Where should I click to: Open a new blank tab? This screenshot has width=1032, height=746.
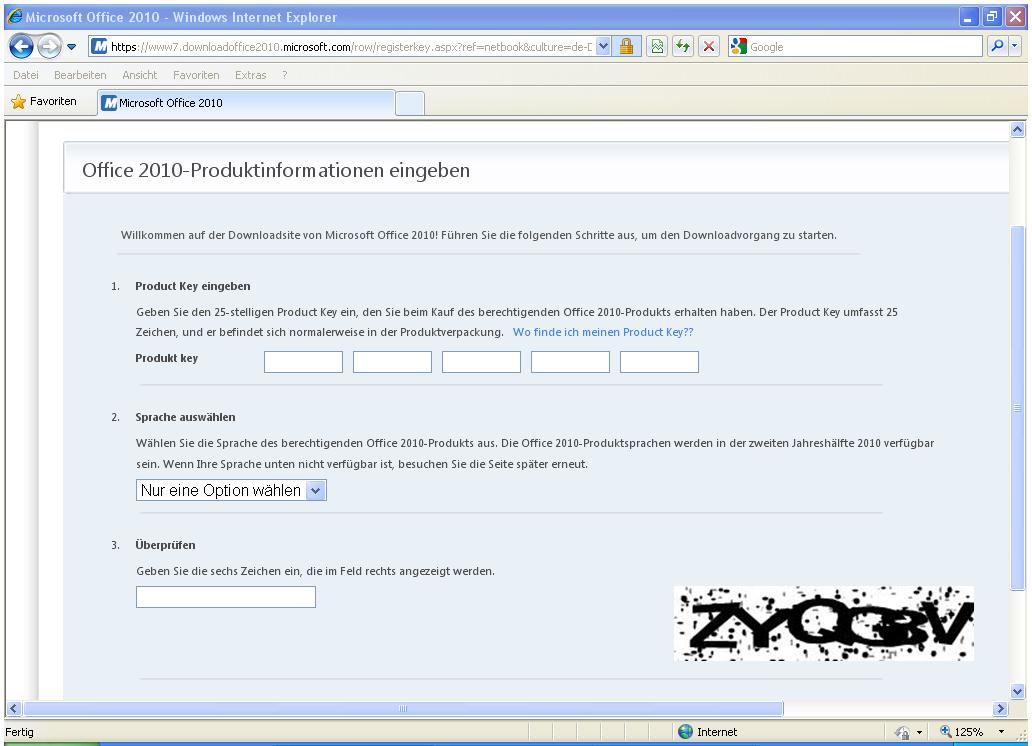pyautogui.click(x=409, y=104)
